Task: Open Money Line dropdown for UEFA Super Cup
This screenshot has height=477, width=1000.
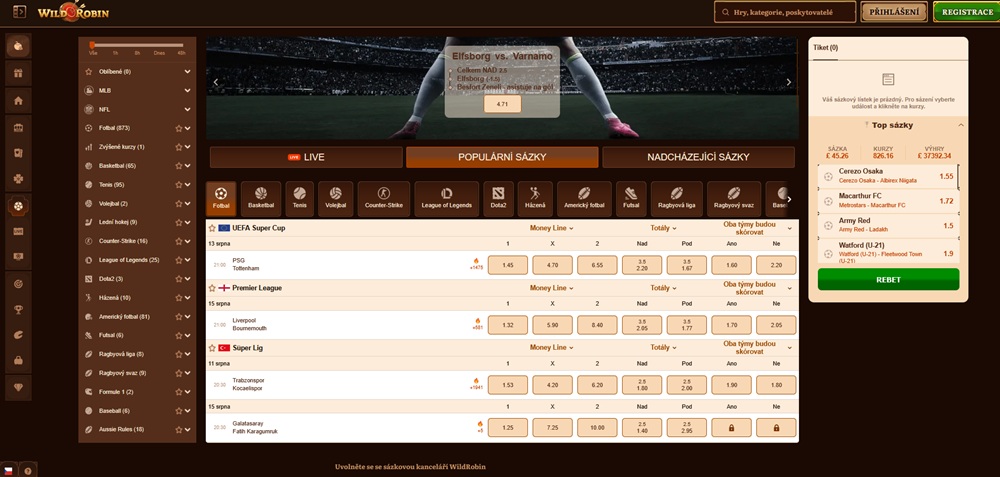Action: tap(552, 228)
